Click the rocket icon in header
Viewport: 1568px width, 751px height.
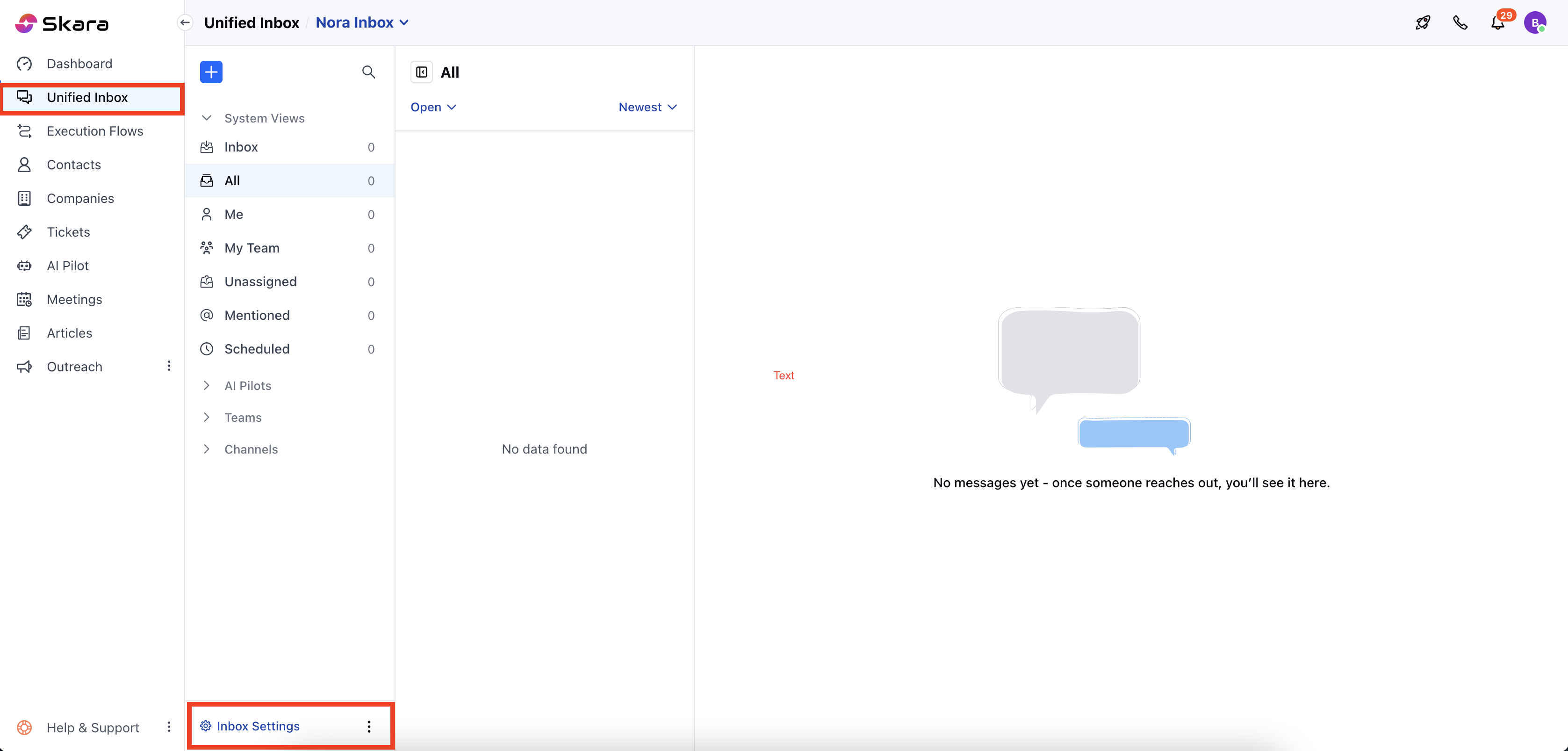[x=1423, y=22]
